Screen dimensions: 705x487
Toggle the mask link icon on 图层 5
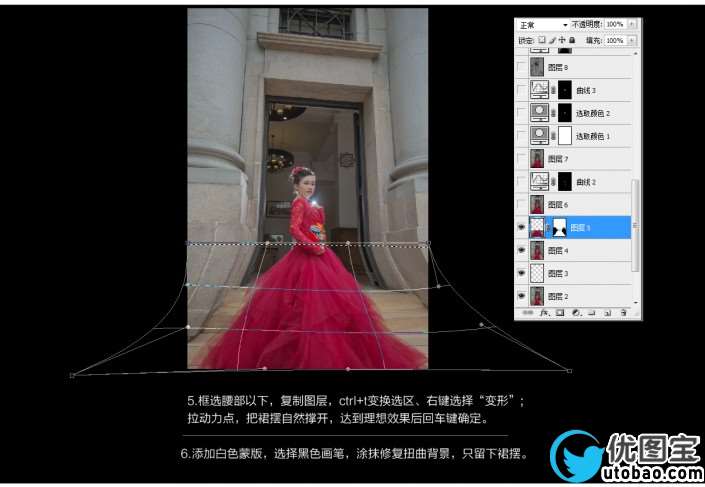tap(548, 228)
